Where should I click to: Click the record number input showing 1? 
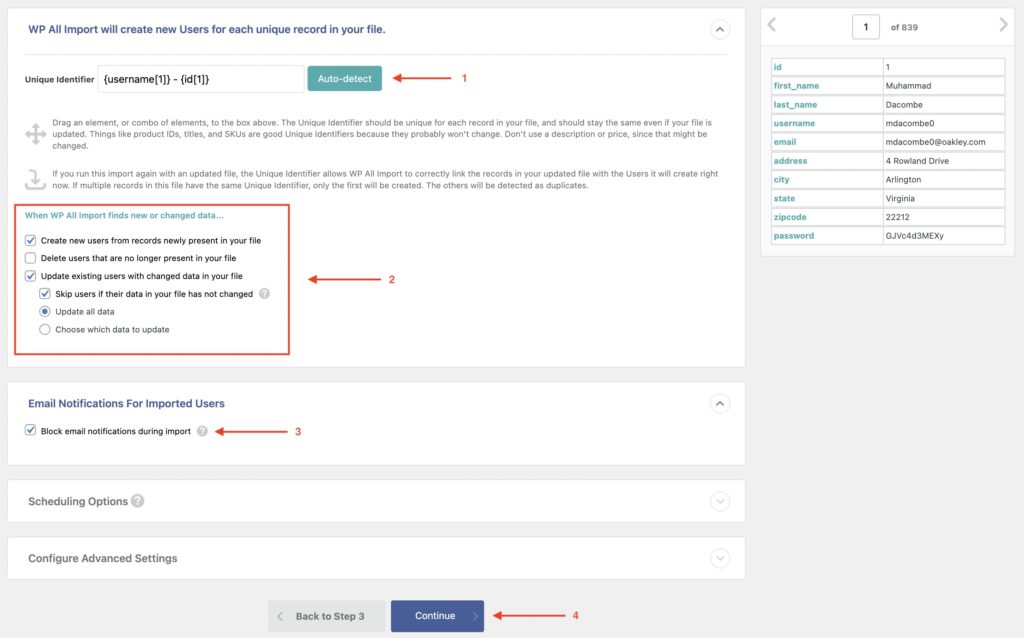coord(866,27)
